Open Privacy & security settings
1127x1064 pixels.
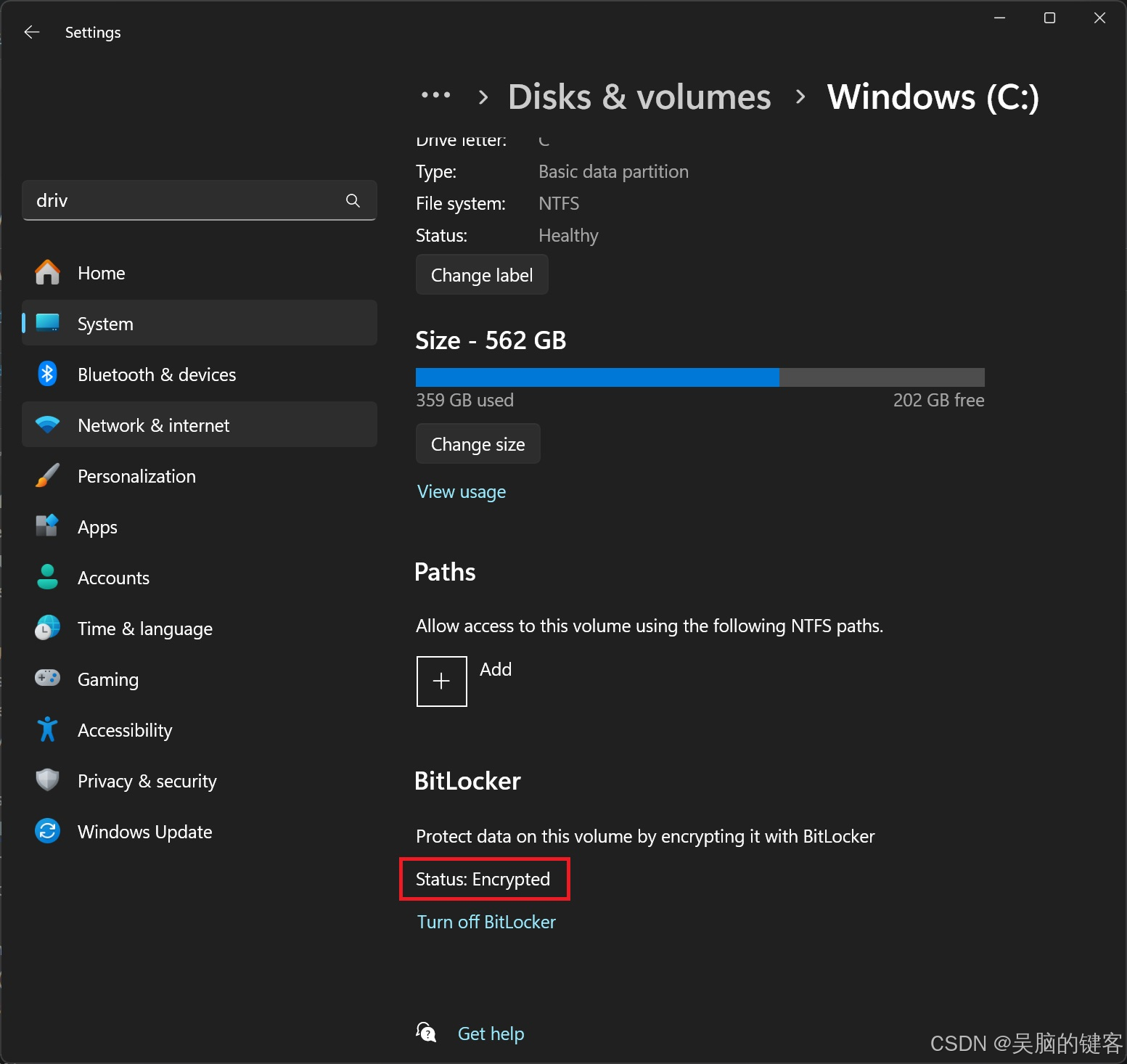200,780
